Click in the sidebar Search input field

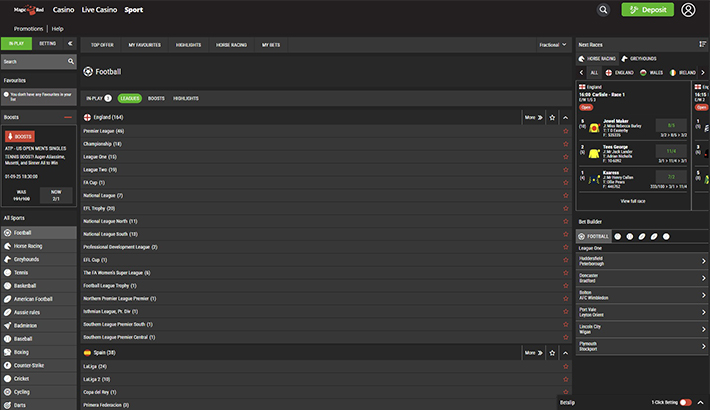32,61
